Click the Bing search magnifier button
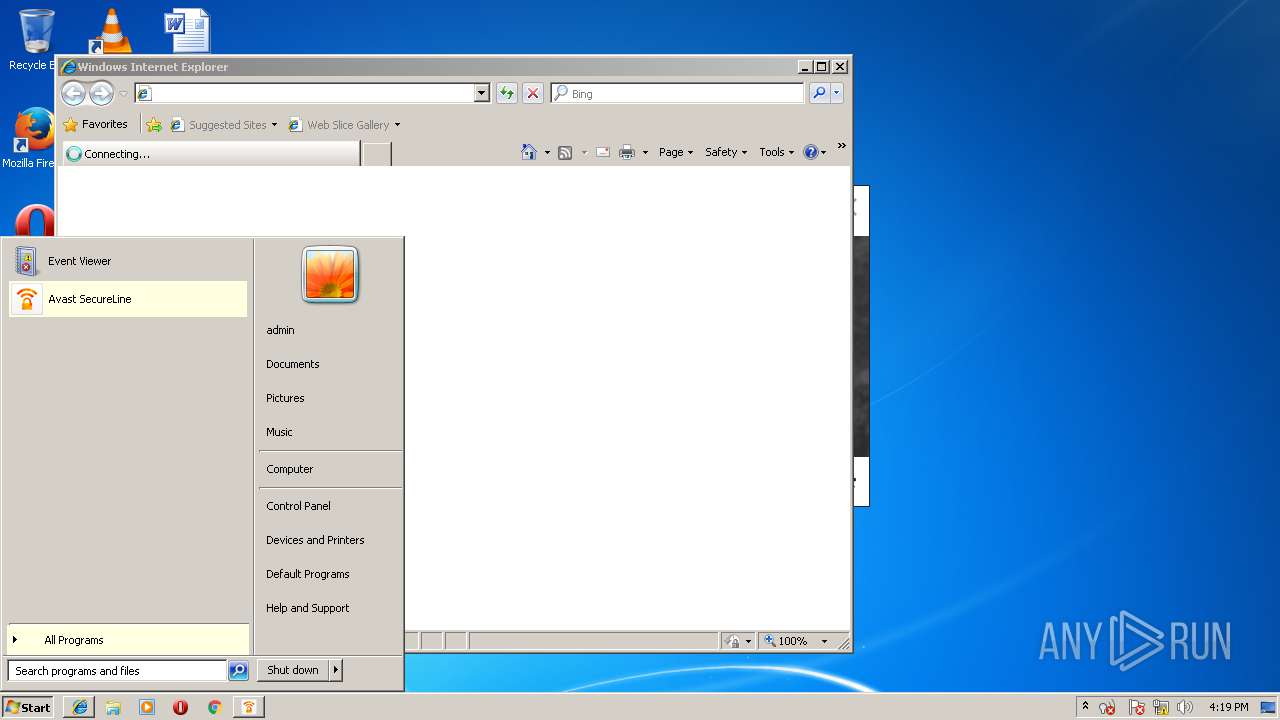The height and width of the screenshot is (720, 1280). point(819,93)
